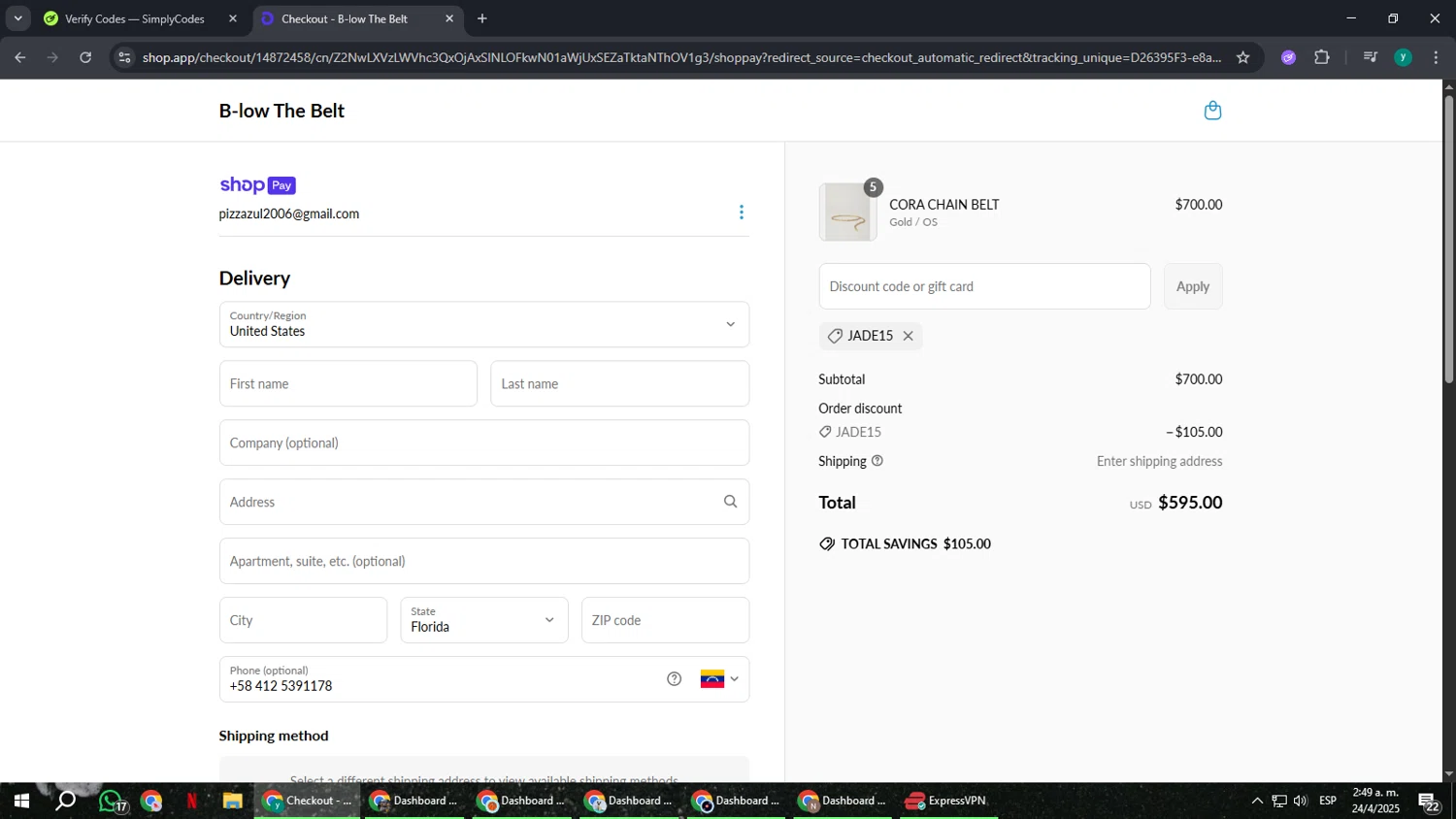Click the total amount $595.00
1456x819 pixels.
(1190, 503)
